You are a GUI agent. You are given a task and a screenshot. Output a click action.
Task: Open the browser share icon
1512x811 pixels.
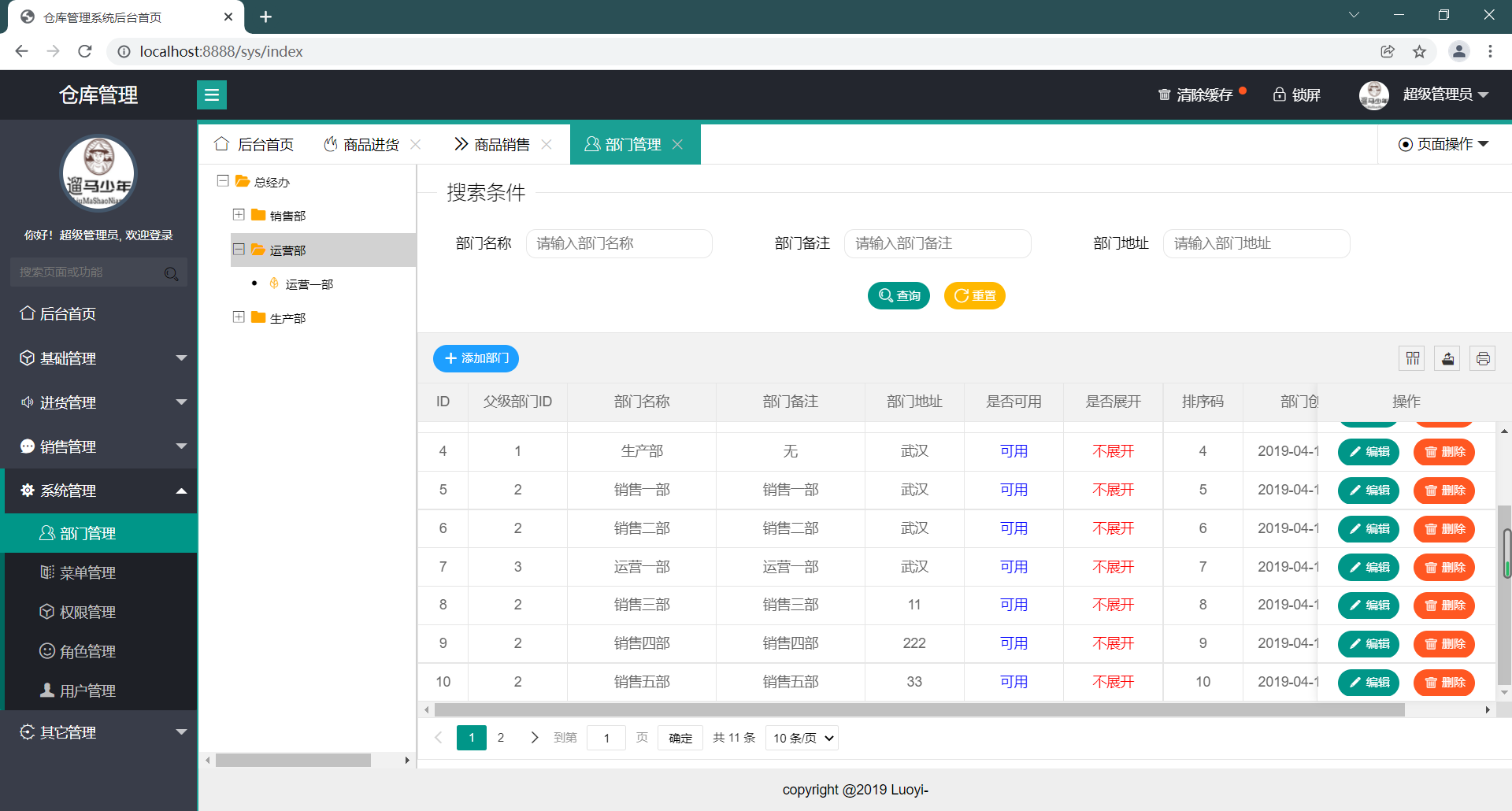(1388, 51)
